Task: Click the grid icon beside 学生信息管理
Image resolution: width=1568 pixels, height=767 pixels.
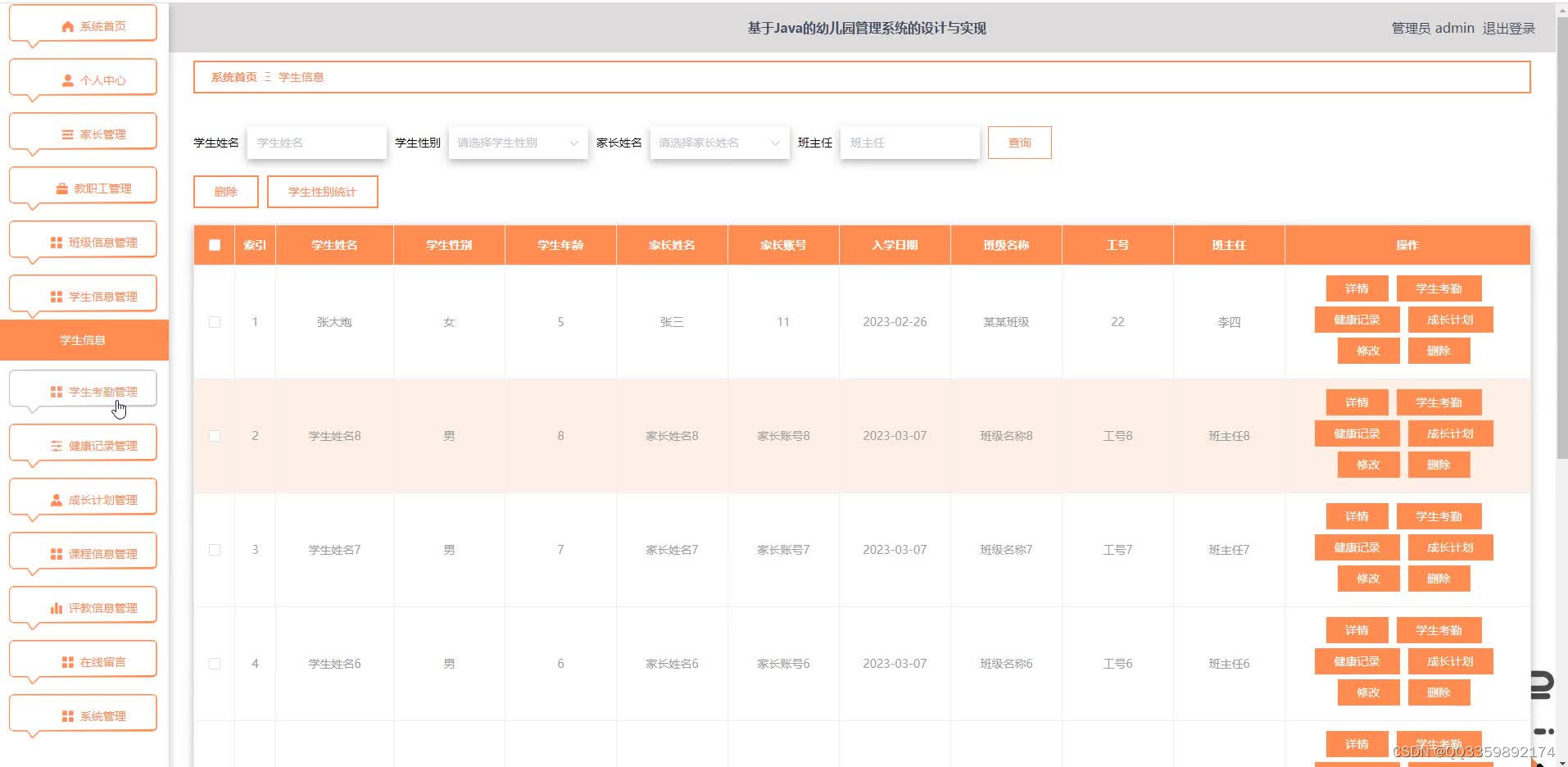Action: pyautogui.click(x=57, y=297)
